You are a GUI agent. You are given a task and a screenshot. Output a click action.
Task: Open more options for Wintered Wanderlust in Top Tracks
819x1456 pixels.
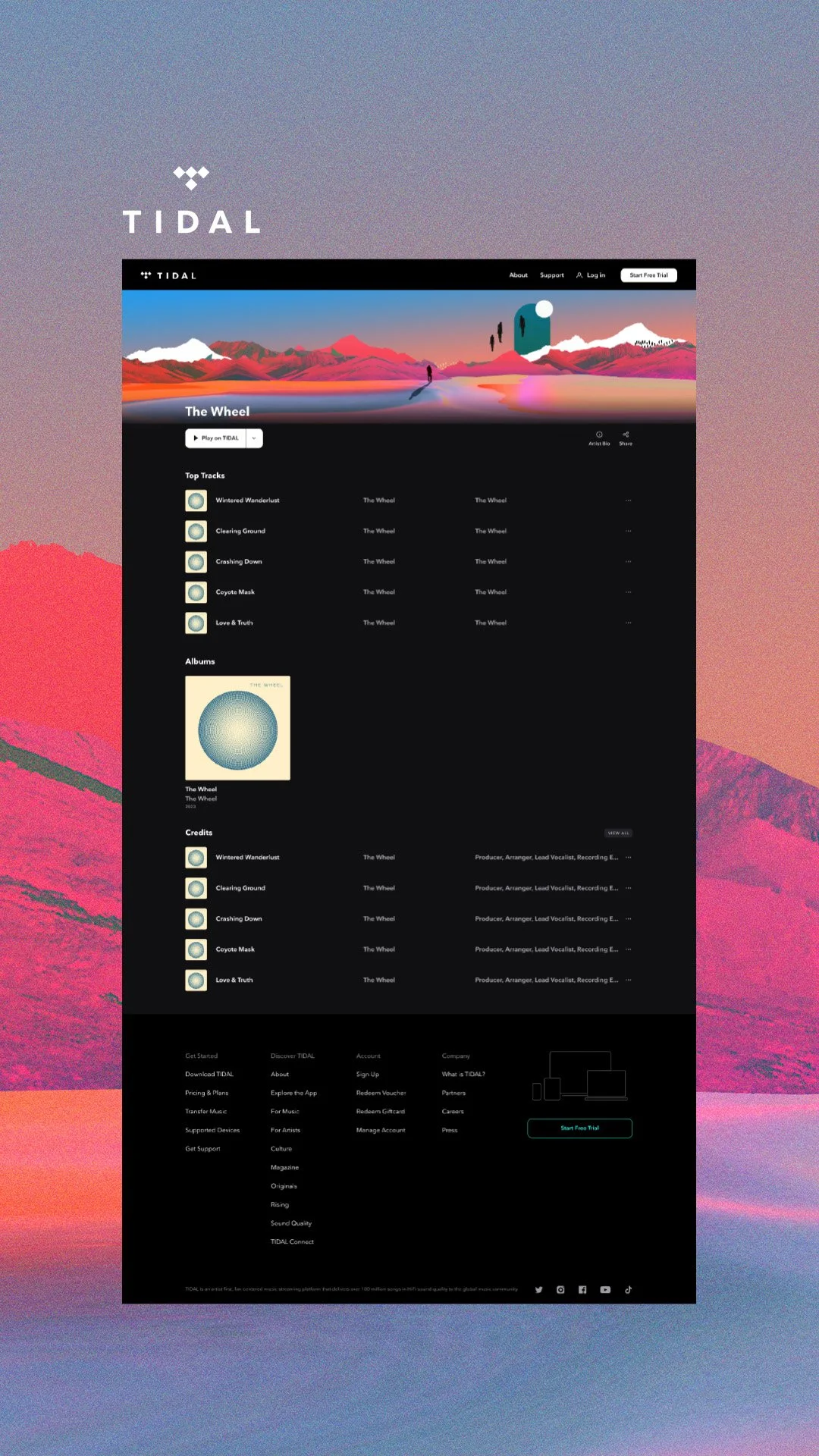coord(628,500)
